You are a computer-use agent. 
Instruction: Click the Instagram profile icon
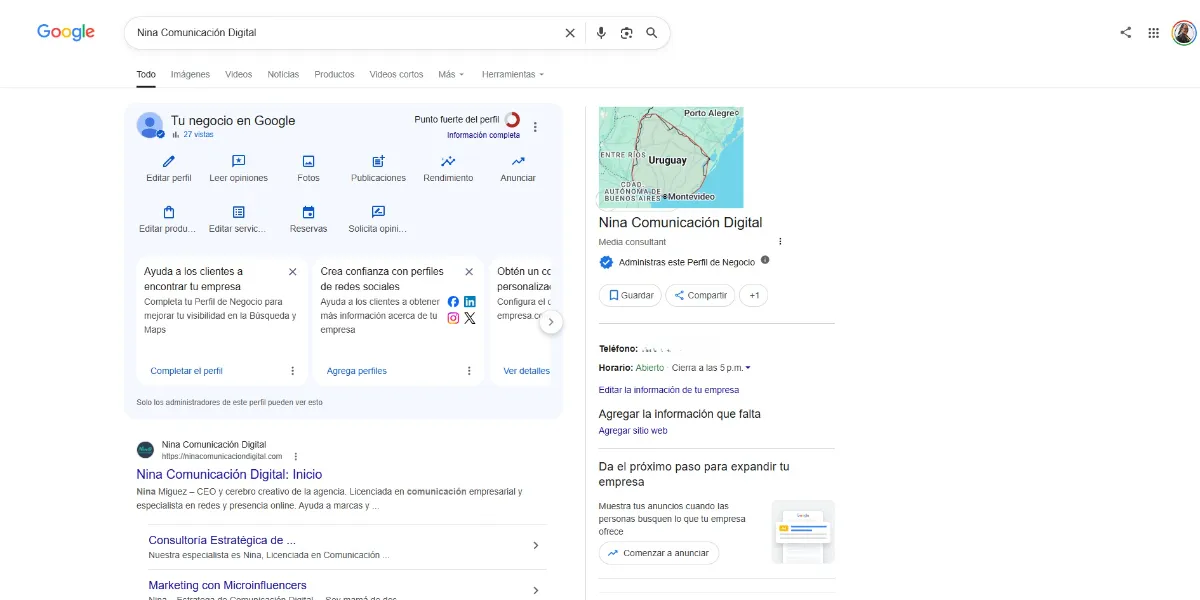453,318
